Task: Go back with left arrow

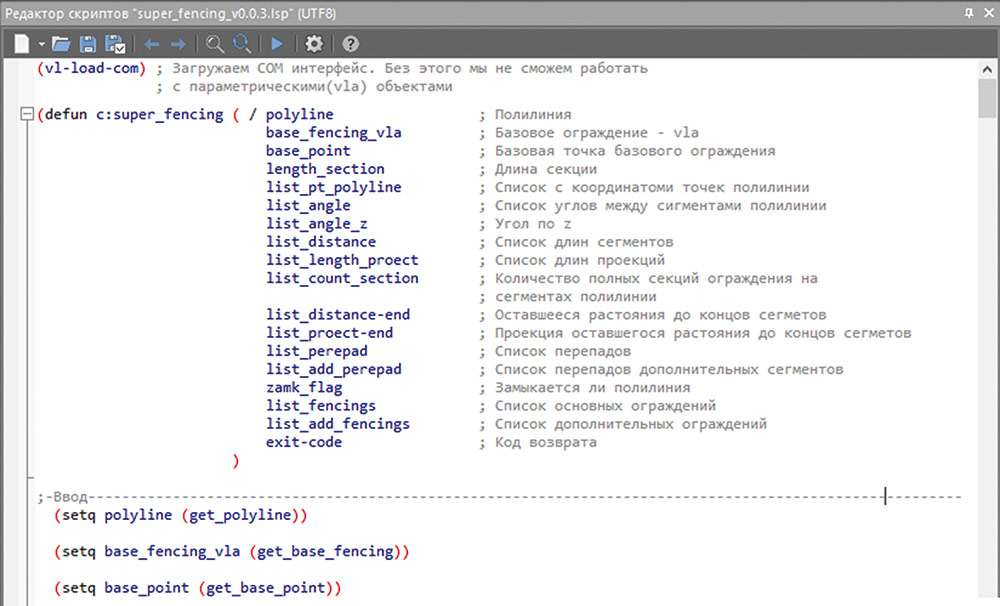Action: [x=151, y=44]
